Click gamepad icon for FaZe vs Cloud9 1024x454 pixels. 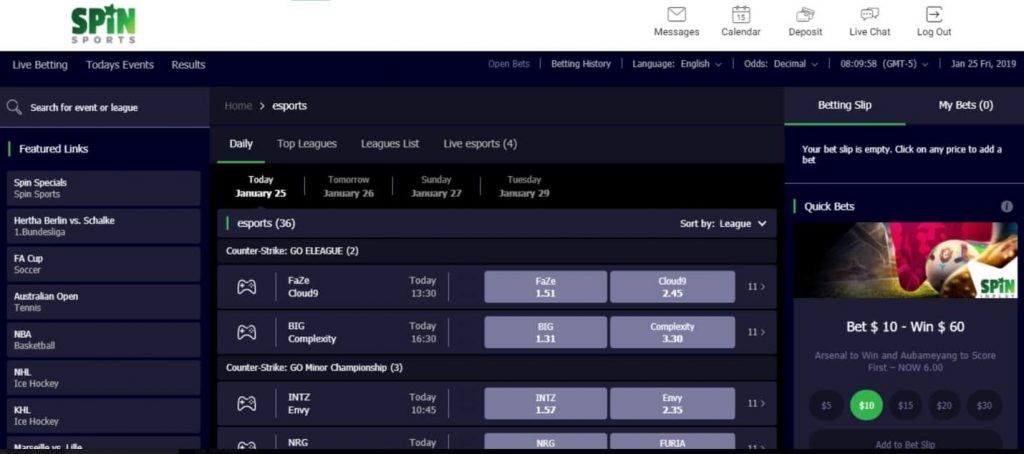(246, 287)
